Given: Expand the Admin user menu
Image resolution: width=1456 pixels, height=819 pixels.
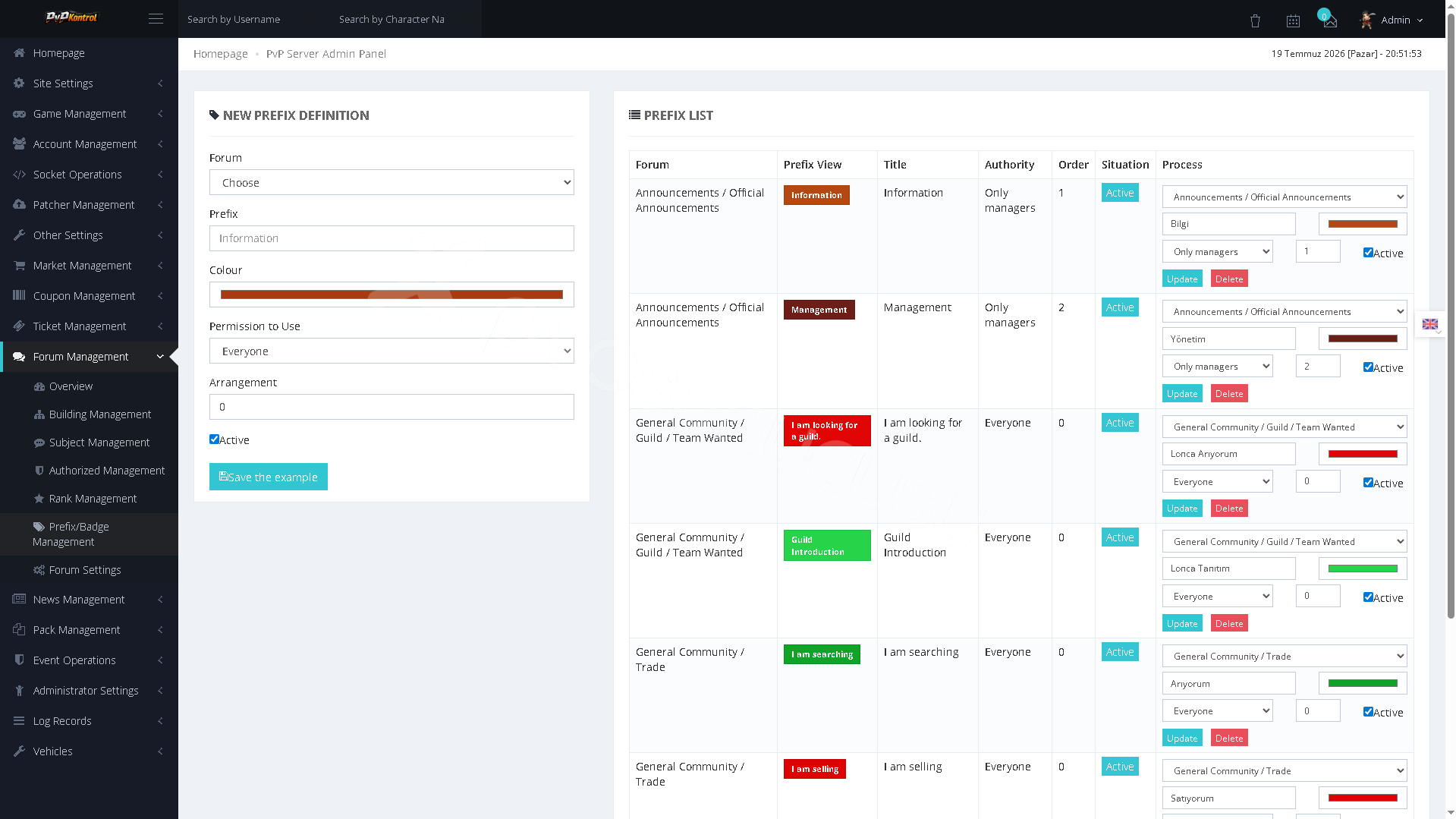Looking at the screenshot, I should coord(1392,20).
